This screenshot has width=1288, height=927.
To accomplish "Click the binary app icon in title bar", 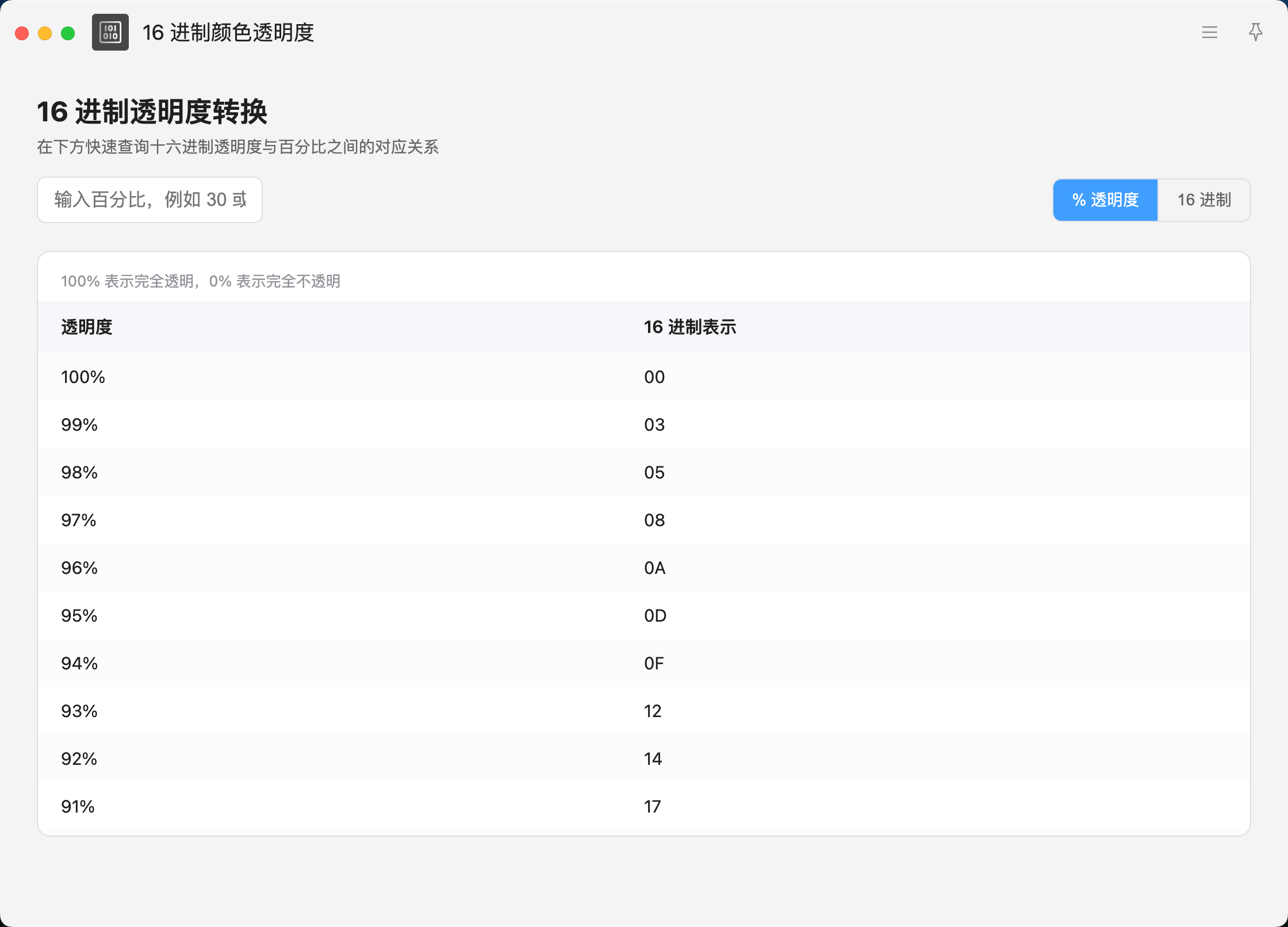I will (110, 32).
